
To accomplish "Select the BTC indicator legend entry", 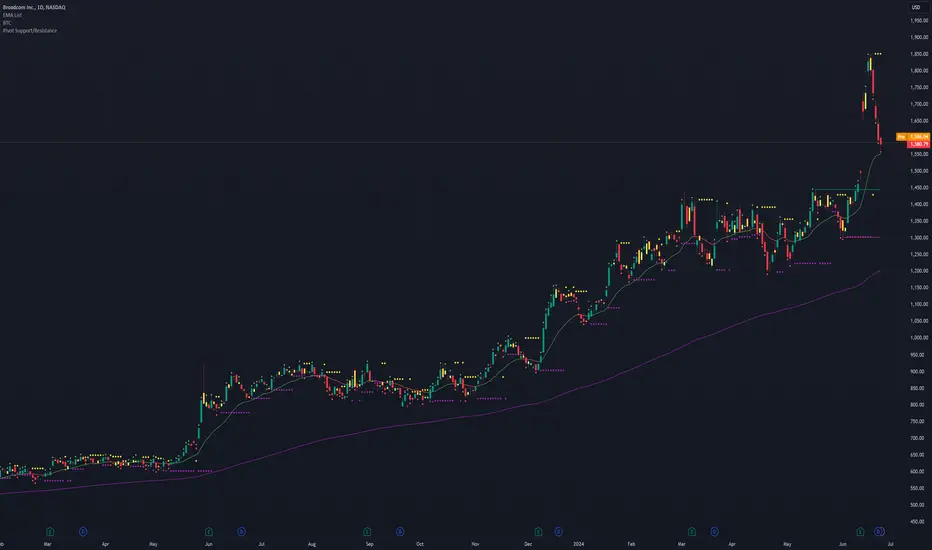I will 7,23.
